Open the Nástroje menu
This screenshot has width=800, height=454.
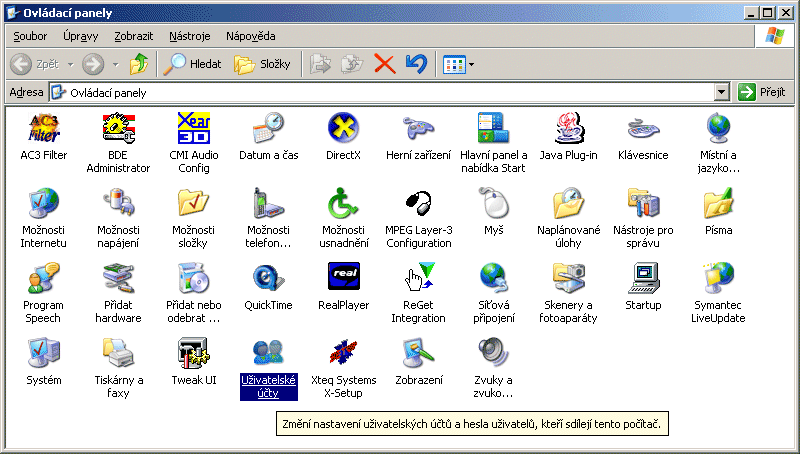(189, 36)
